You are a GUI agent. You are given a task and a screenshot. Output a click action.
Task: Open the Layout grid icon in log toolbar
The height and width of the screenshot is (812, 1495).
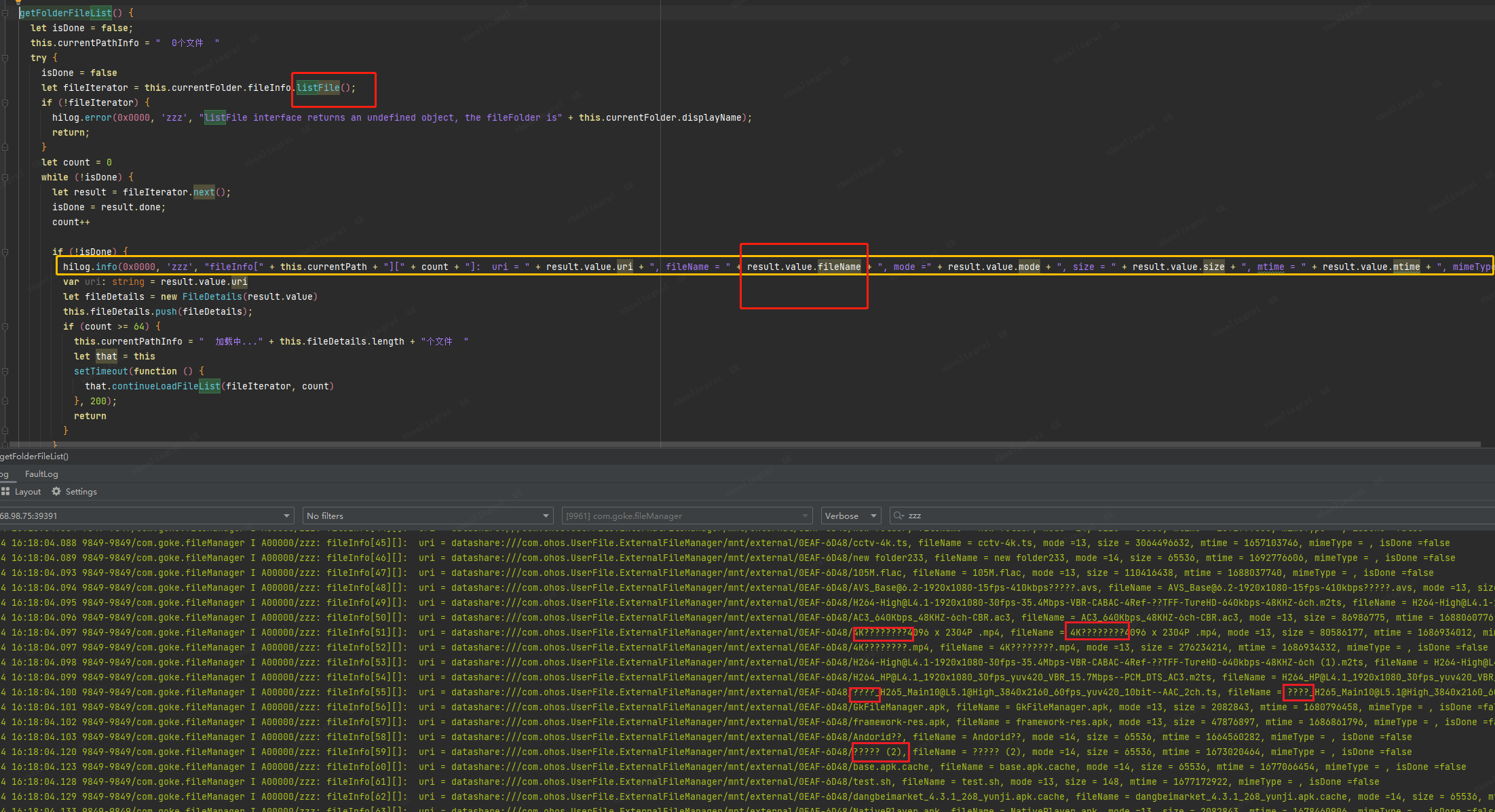click(5, 491)
